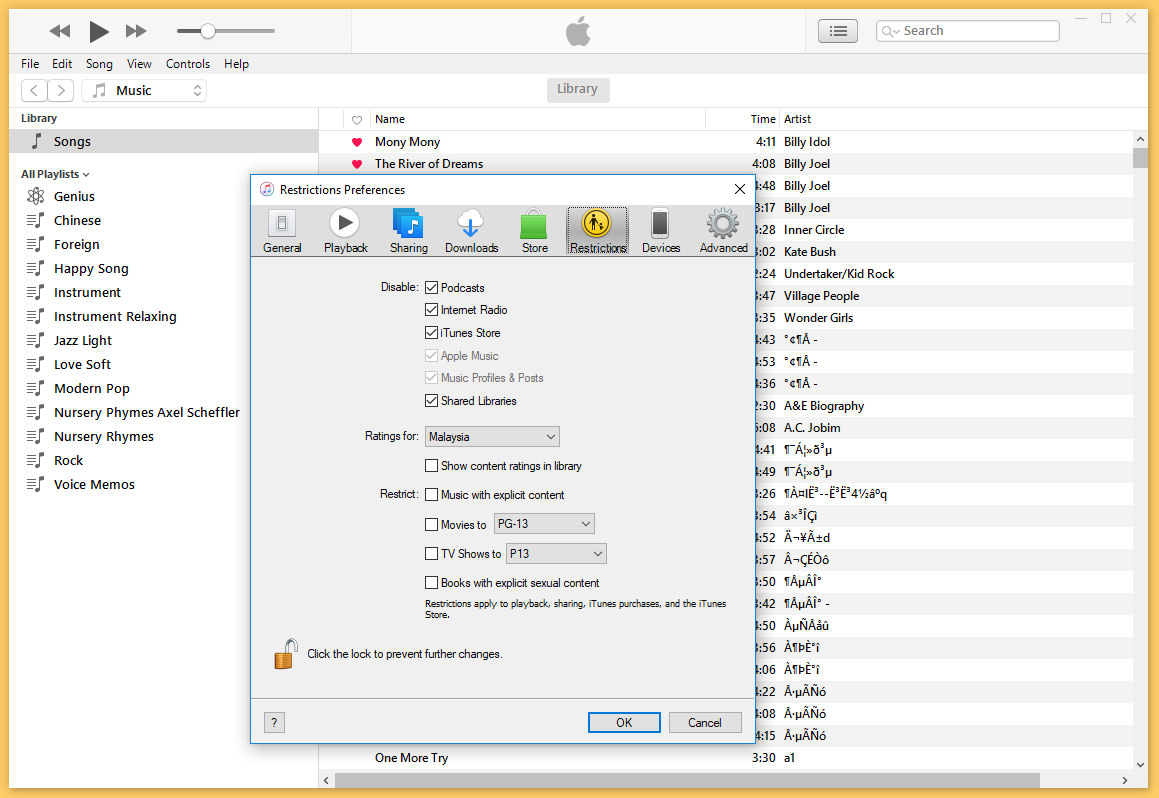Click the love heart column header
1159x798 pixels.
357,120
